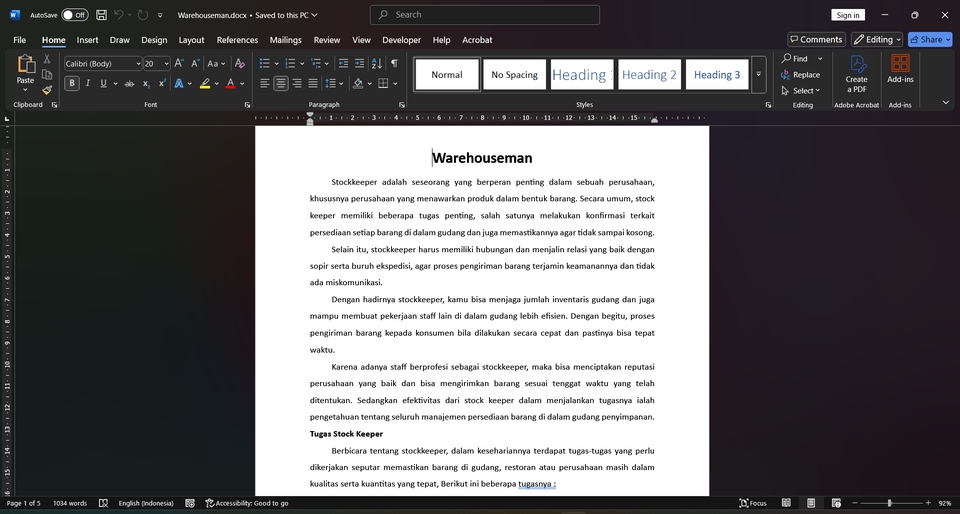Open the spelling proofing status icon
Viewport: 960px width, 514px height.
[103, 503]
